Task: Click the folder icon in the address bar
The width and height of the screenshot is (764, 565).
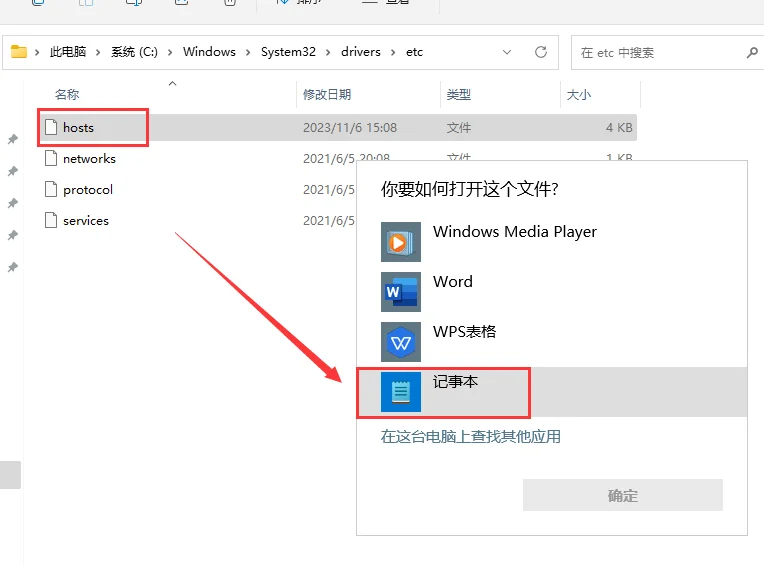Action: click(18, 52)
